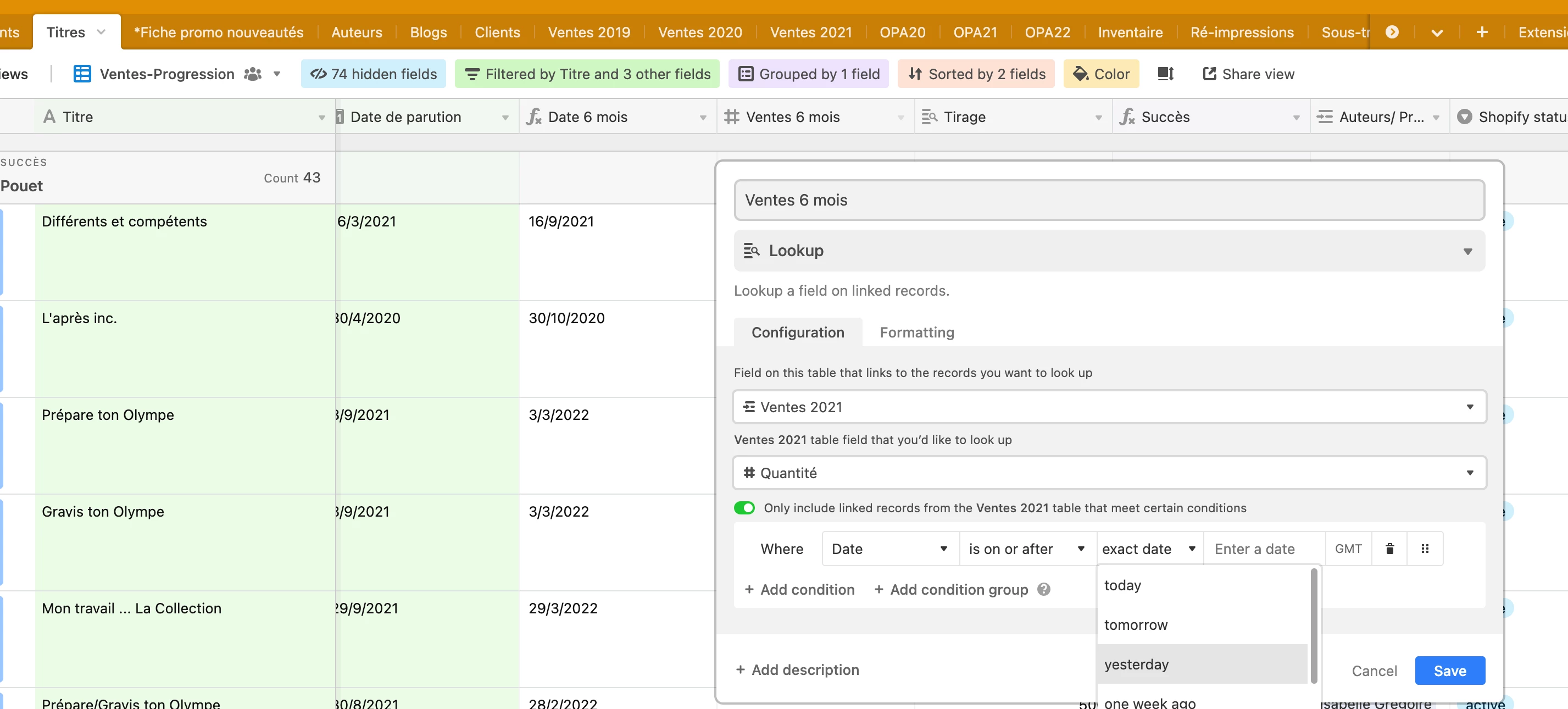Viewport: 1568px width, 709px height.
Task: Open the Ventes 2021 table tab
Action: (811, 32)
